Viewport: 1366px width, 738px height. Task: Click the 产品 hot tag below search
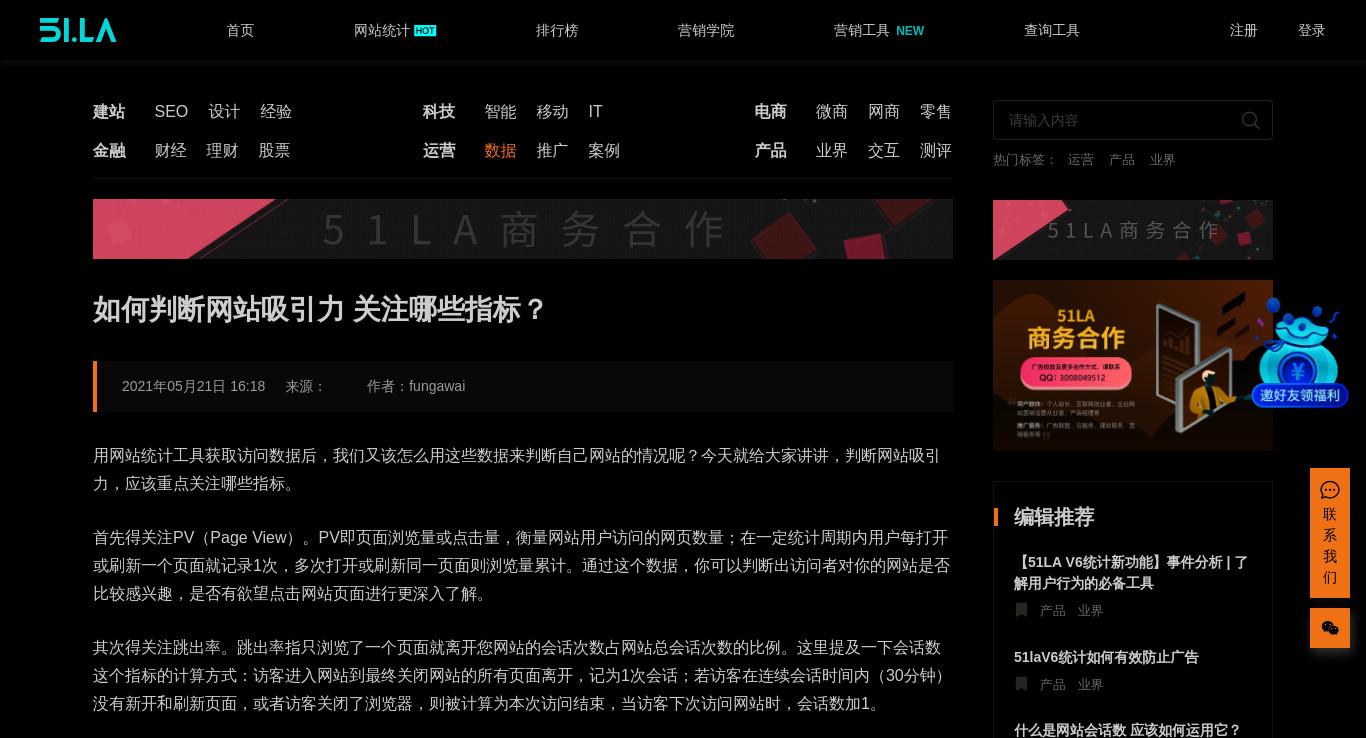point(1122,160)
